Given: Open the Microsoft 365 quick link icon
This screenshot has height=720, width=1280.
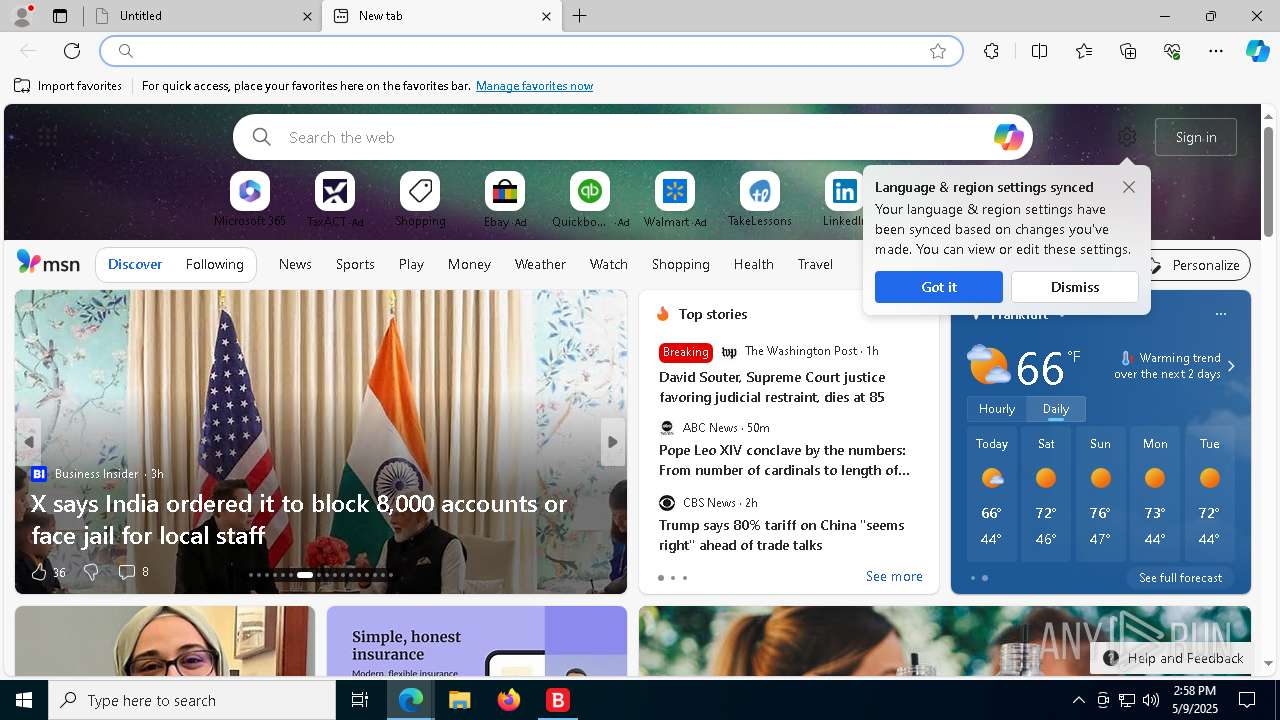Looking at the screenshot, I should tap(250, 191).
